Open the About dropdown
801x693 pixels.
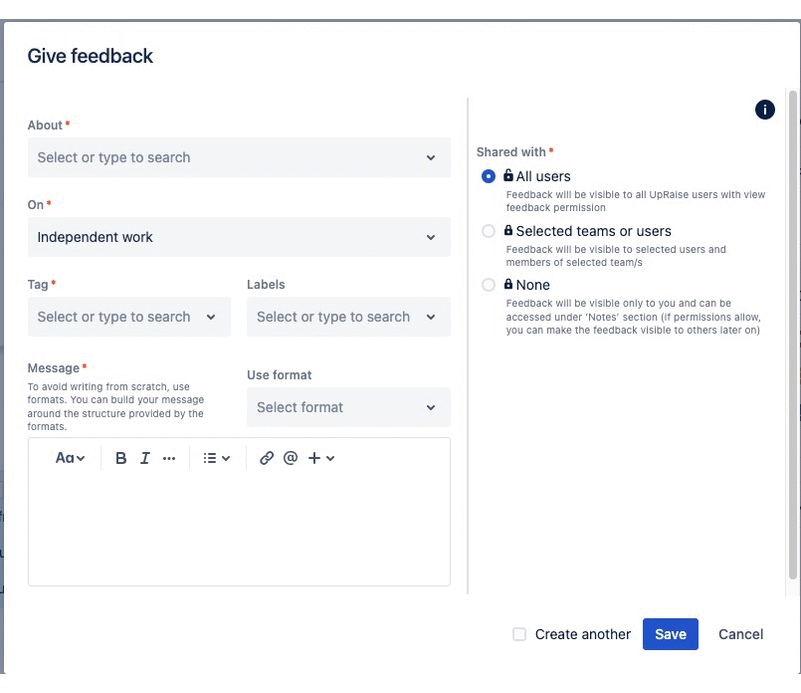239,157
